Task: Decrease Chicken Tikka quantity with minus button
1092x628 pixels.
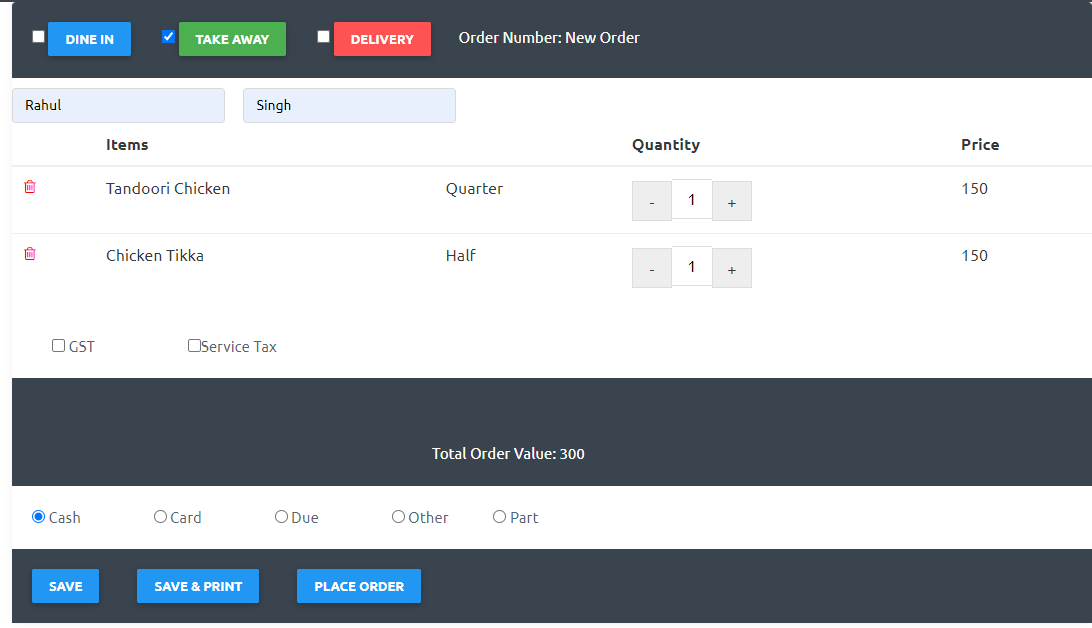Action: click(652, 269)
